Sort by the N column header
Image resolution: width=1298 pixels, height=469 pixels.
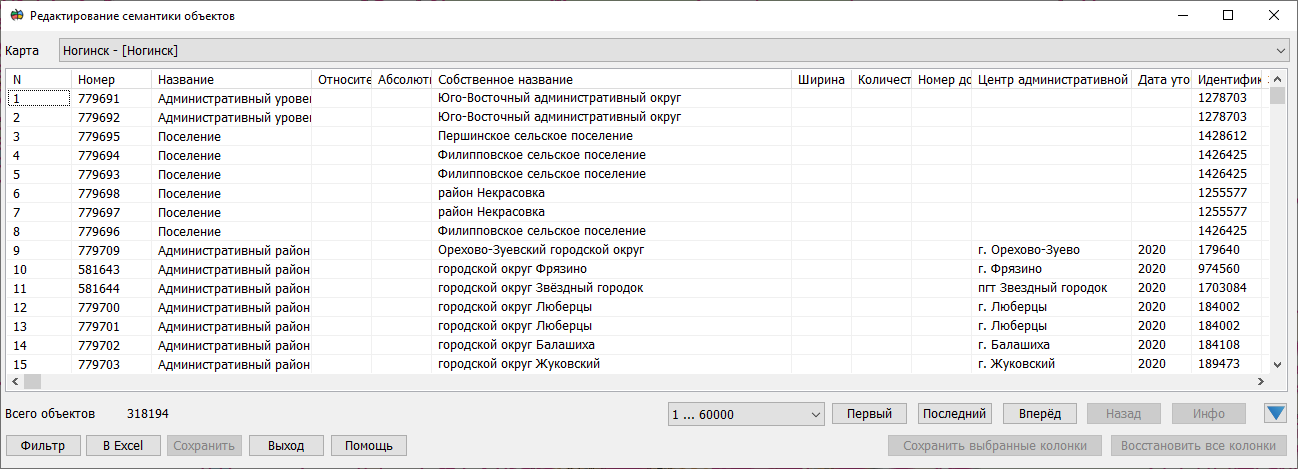[39, 79]
